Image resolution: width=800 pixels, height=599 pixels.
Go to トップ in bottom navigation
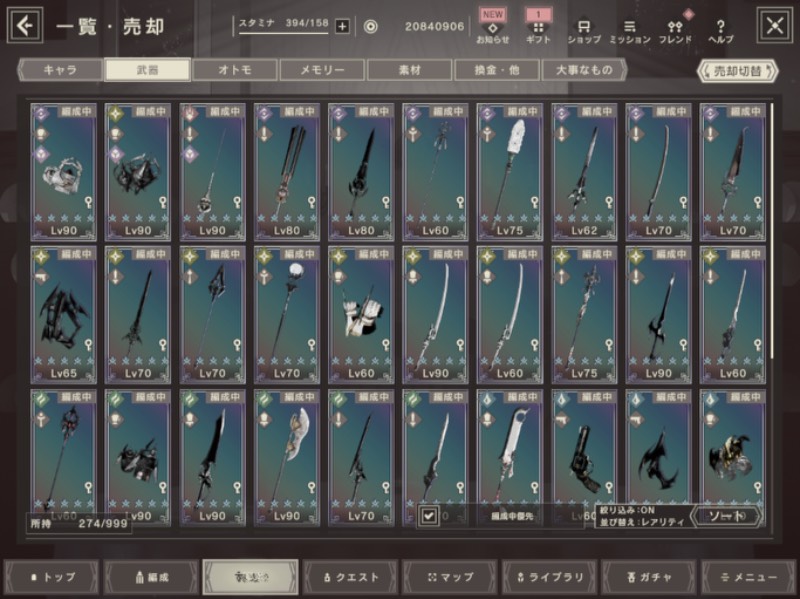pos(51,577)
